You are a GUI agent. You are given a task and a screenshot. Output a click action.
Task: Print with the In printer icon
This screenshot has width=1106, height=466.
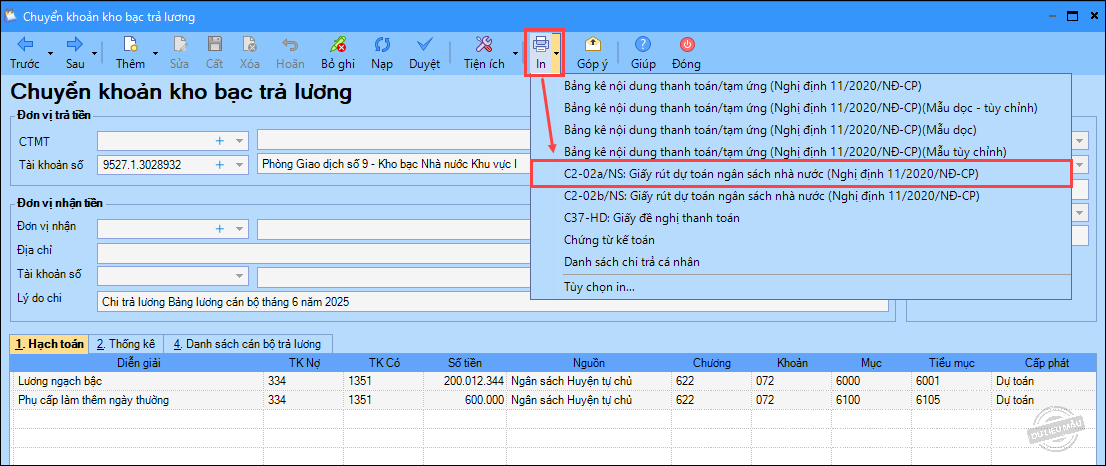(x=540, y=53)
